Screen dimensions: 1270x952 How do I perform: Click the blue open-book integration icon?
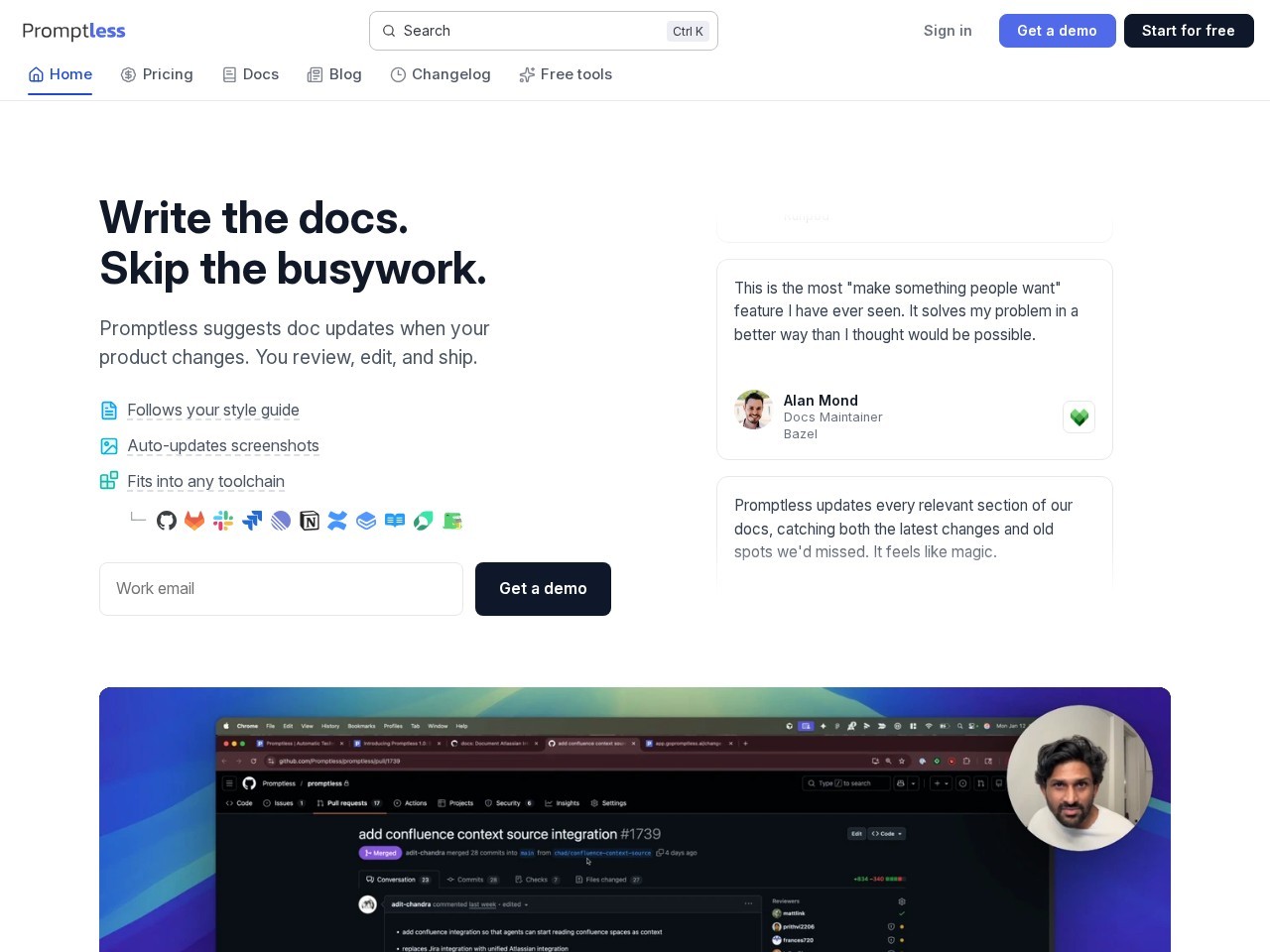395,521
